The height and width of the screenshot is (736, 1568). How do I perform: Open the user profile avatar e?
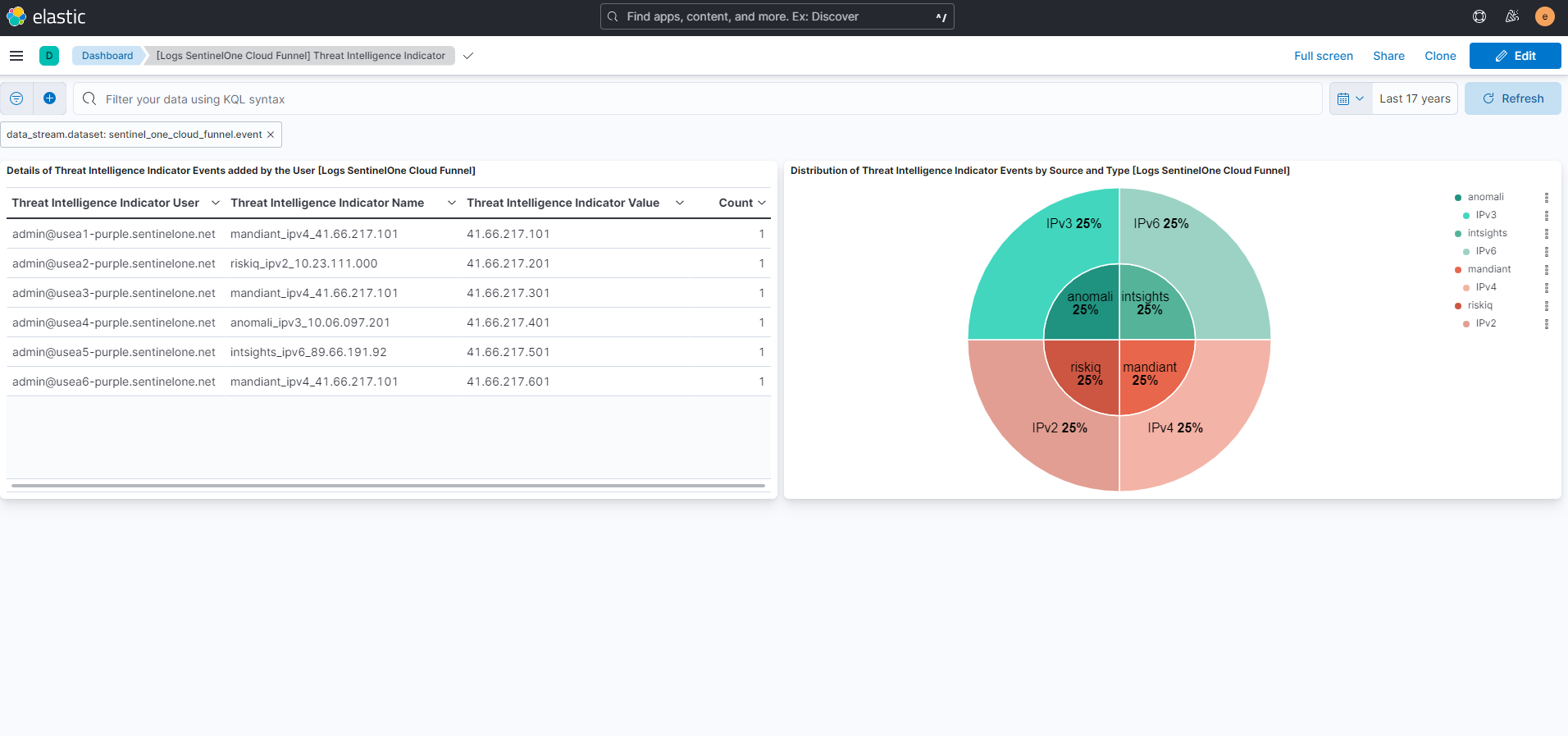(1545, 16)
